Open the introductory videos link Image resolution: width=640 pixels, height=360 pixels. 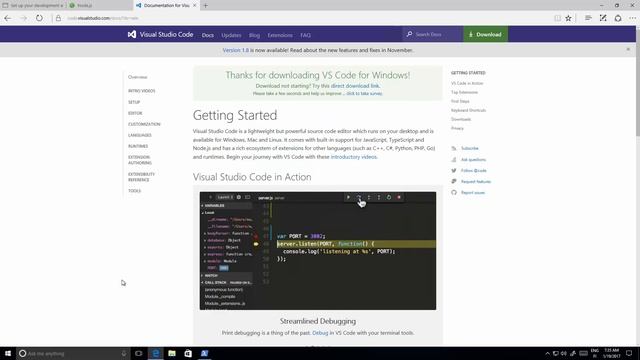point(353,157)
